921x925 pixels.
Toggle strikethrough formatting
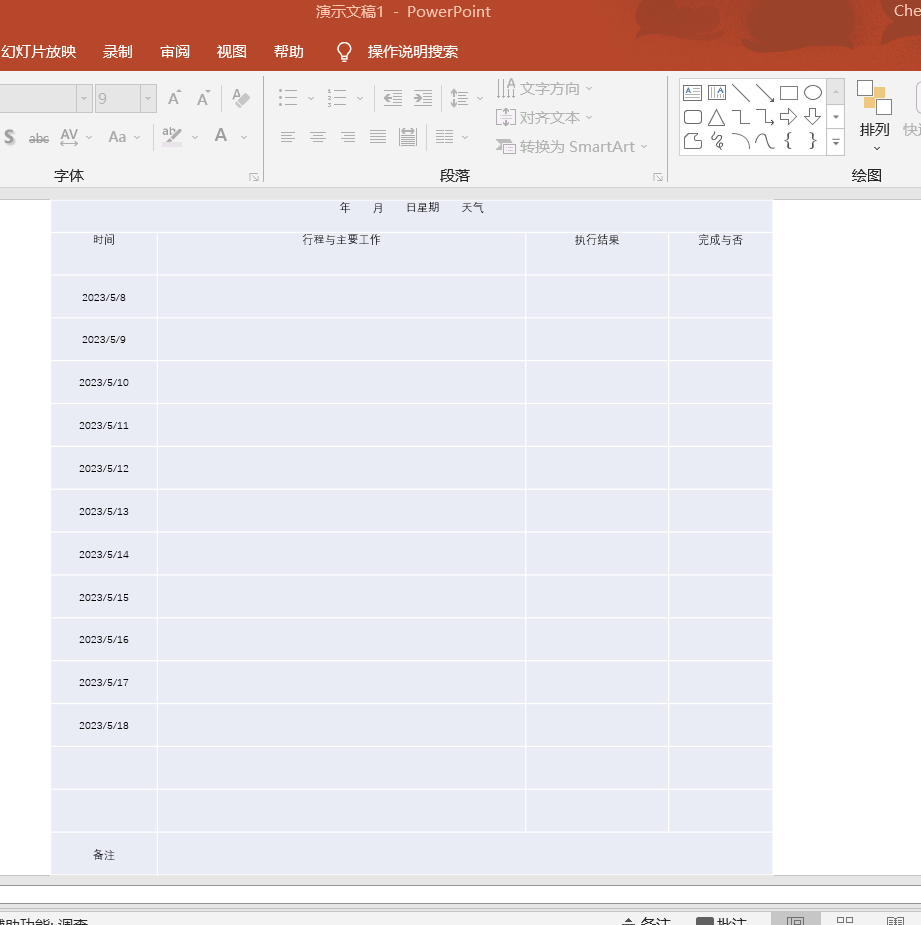(x=38, y=136)
